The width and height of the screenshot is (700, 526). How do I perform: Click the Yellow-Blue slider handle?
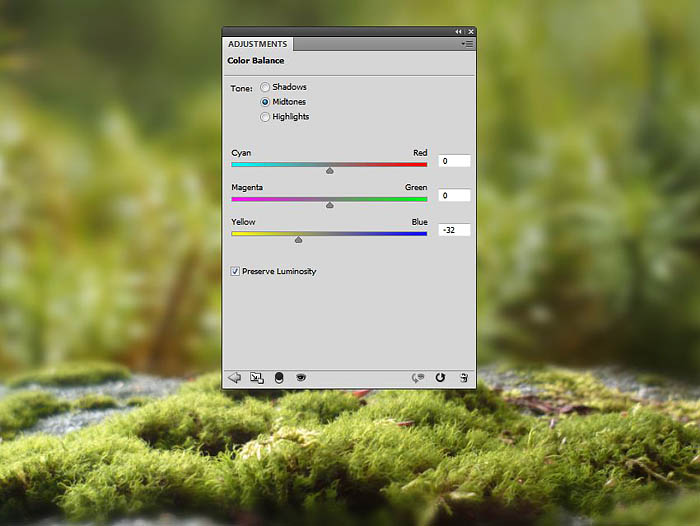[298, 239]
